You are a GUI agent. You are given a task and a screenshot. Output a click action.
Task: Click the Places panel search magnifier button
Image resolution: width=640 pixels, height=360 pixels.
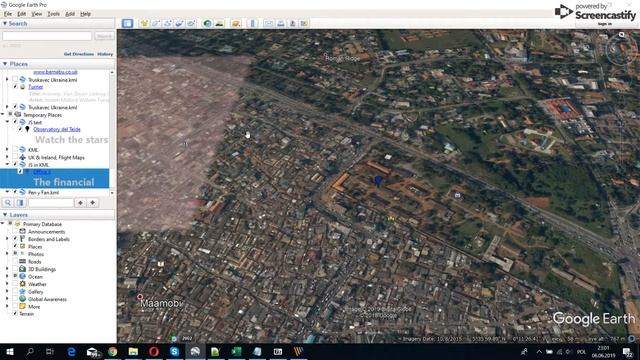(8, 203)
